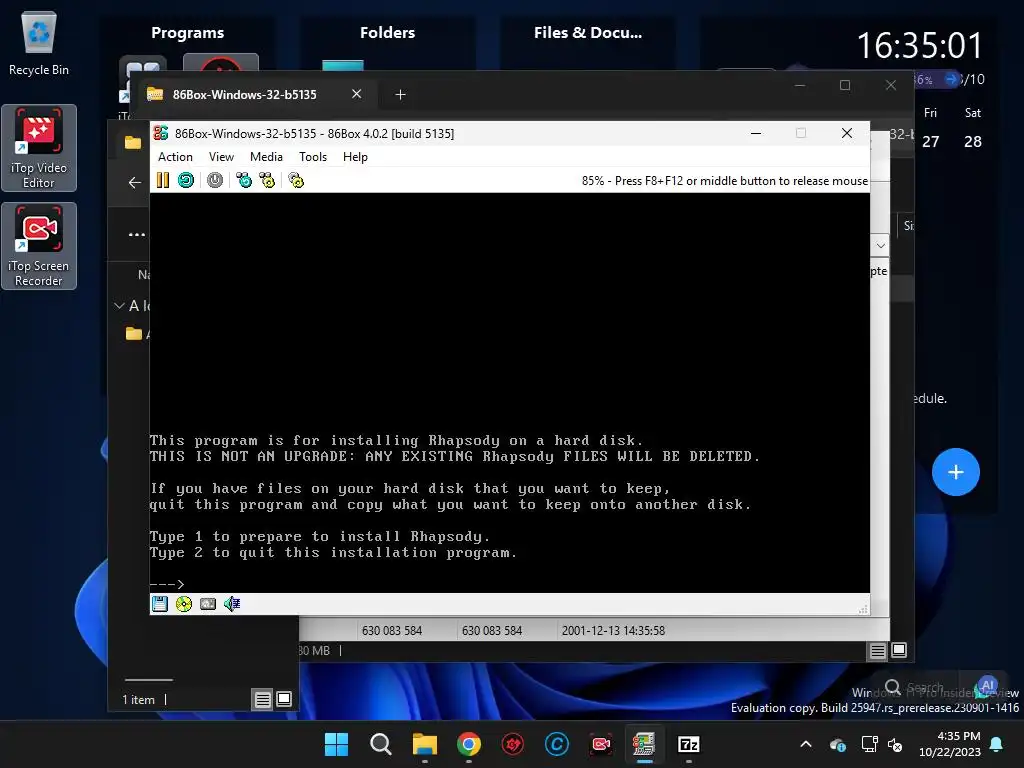Click the cloud sync tray icon
1024x768 pixels.
point(838,744)
